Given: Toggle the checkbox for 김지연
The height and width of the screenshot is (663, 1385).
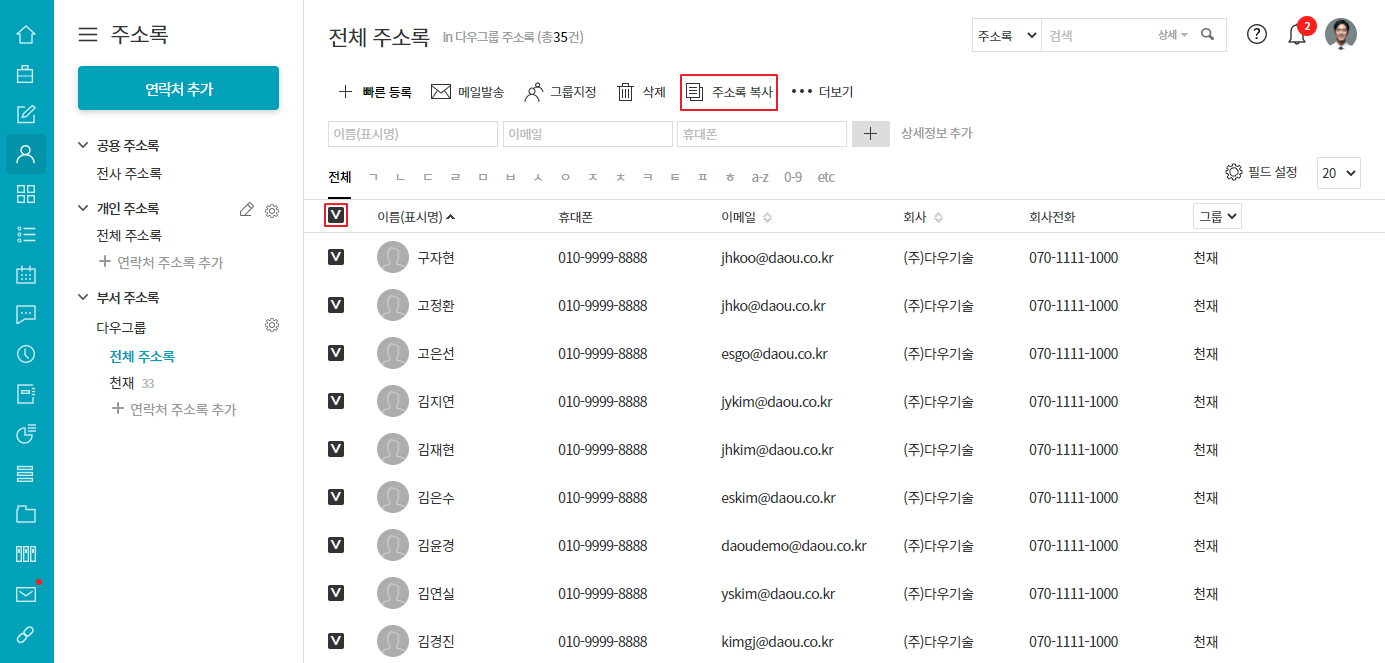Looking at the screenshot, I should 336,401.
